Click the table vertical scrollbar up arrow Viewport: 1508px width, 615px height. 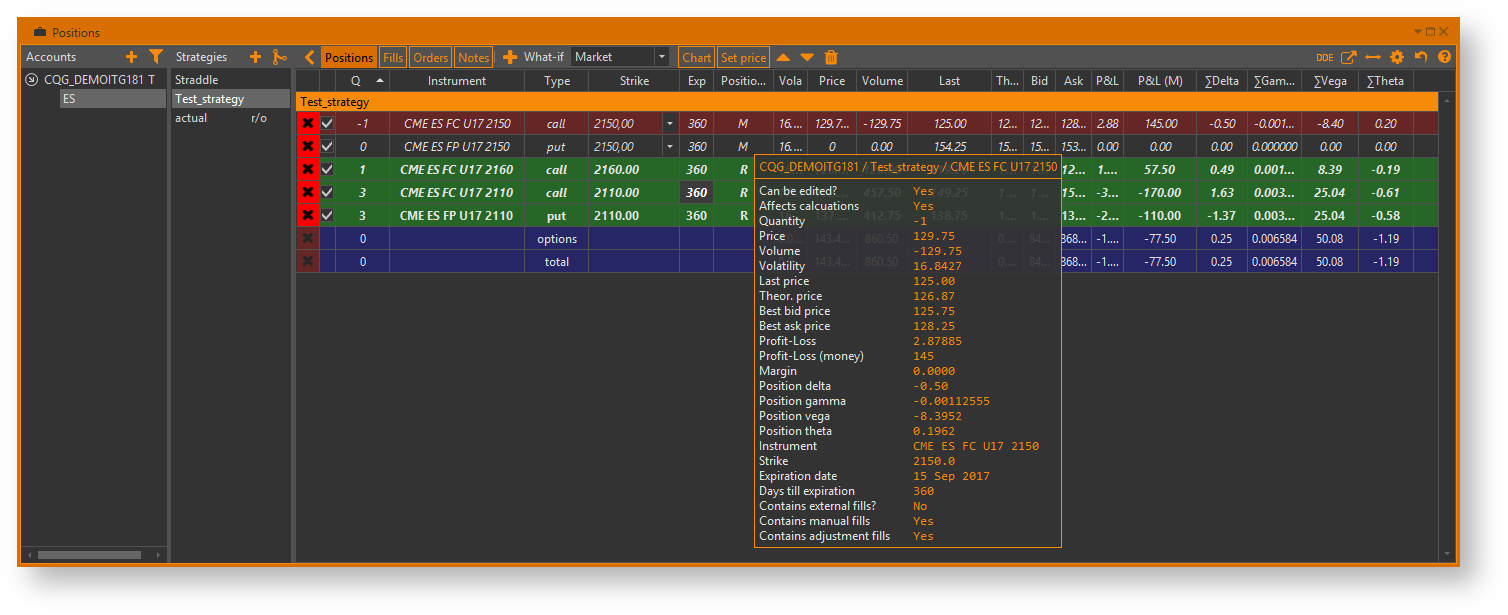pos(1446,101)
